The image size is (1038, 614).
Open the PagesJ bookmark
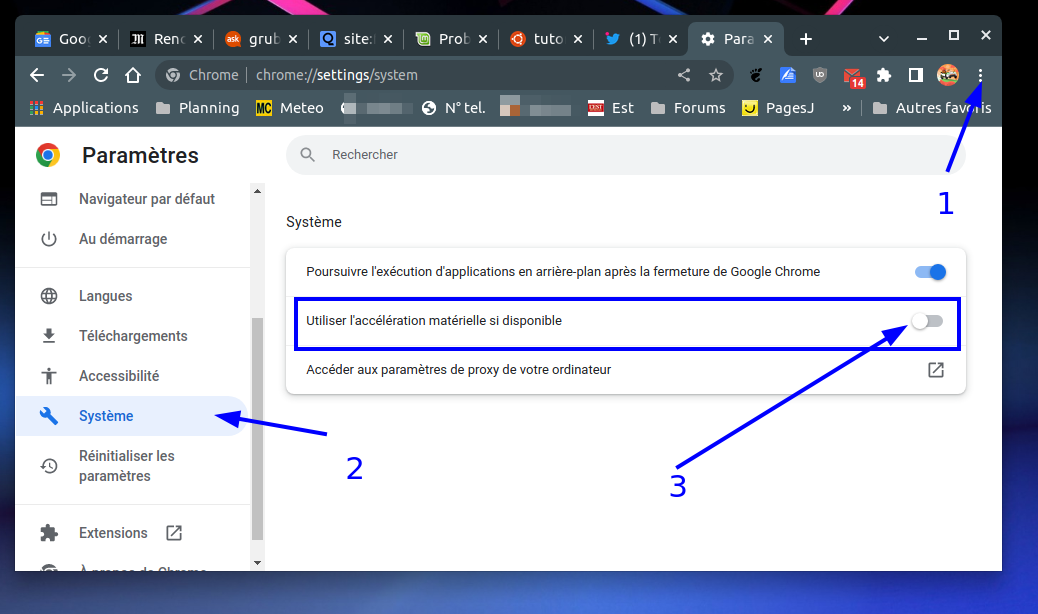click(x=778, y=108)
